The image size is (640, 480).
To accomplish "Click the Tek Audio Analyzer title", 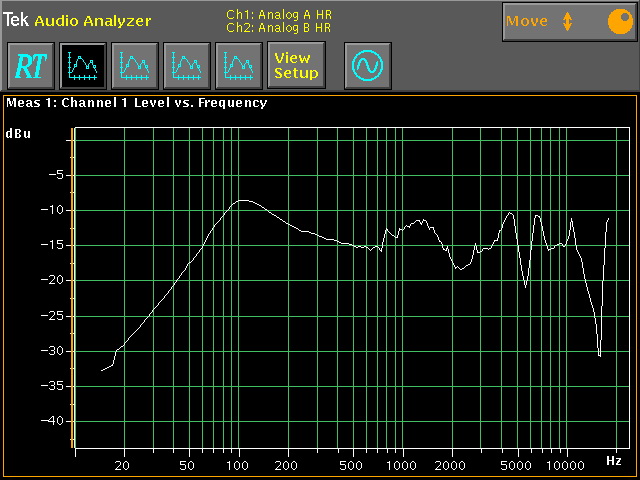I will click(78, 20).
